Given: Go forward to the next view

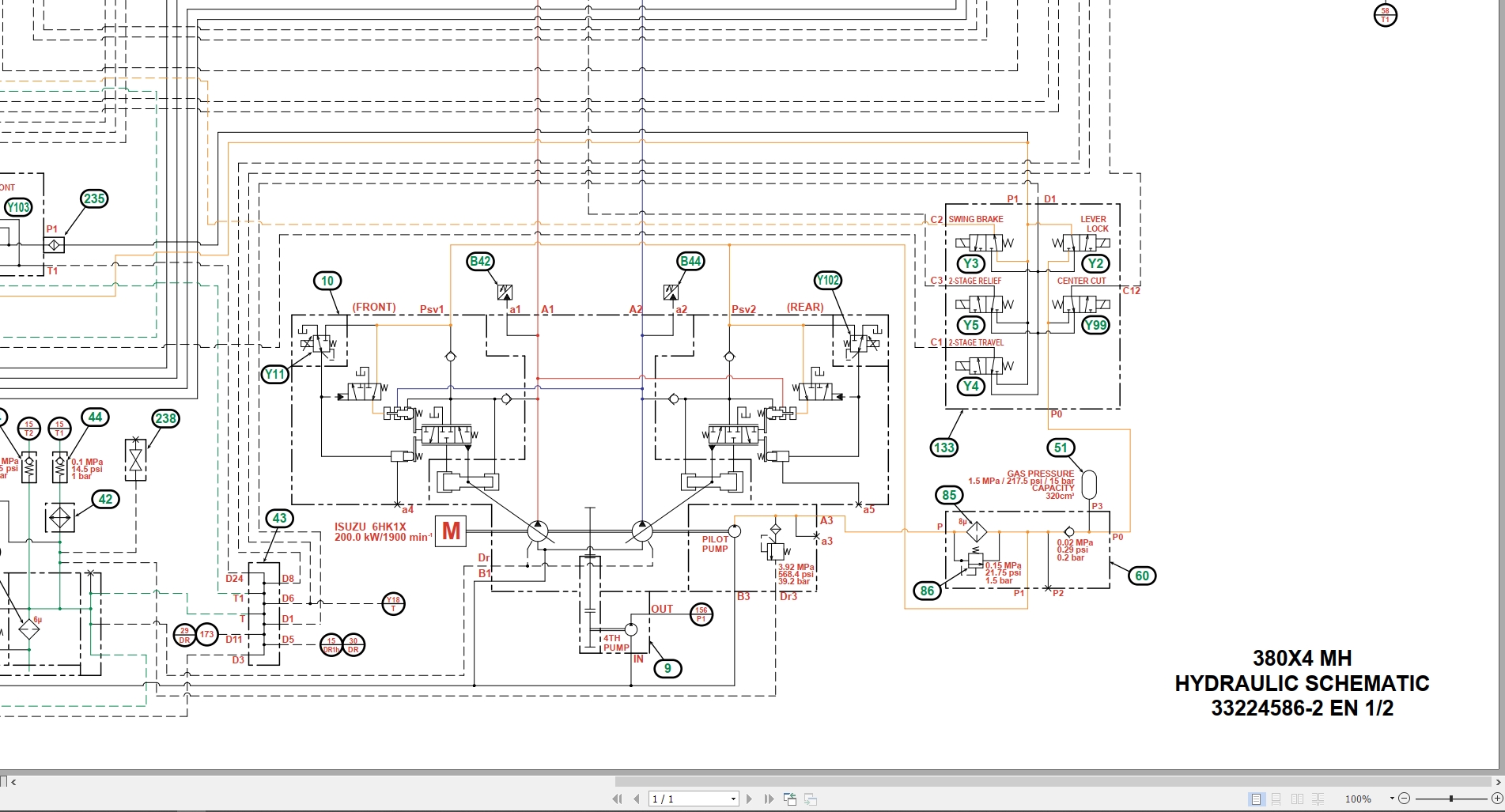Looking at the screenshot, I should (x=810, y=799).
